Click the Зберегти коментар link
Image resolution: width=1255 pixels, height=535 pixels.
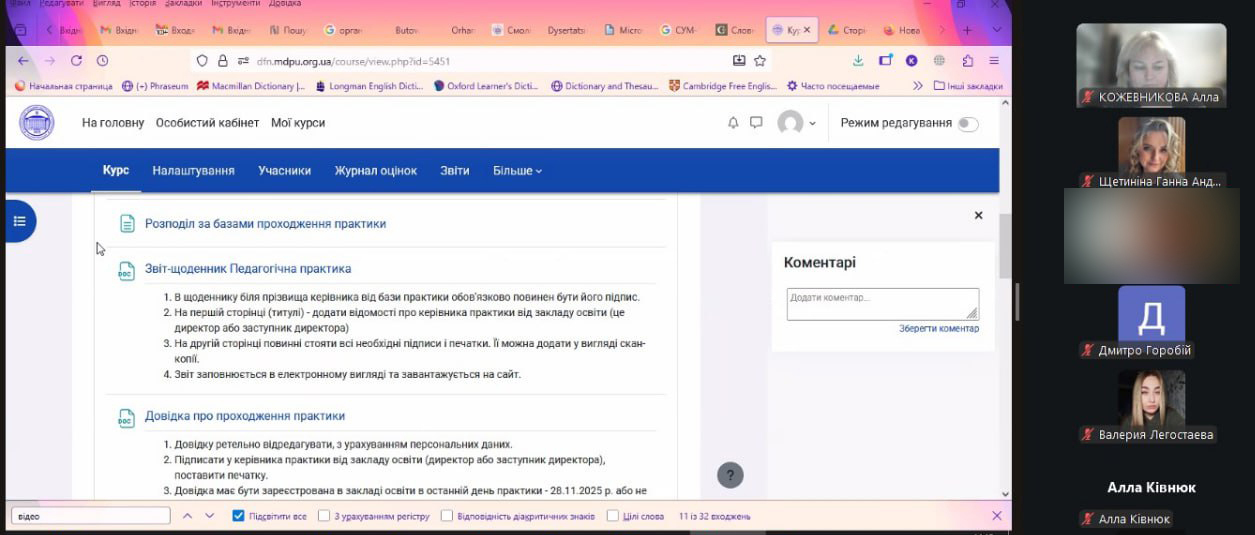[x=938, y=329]
